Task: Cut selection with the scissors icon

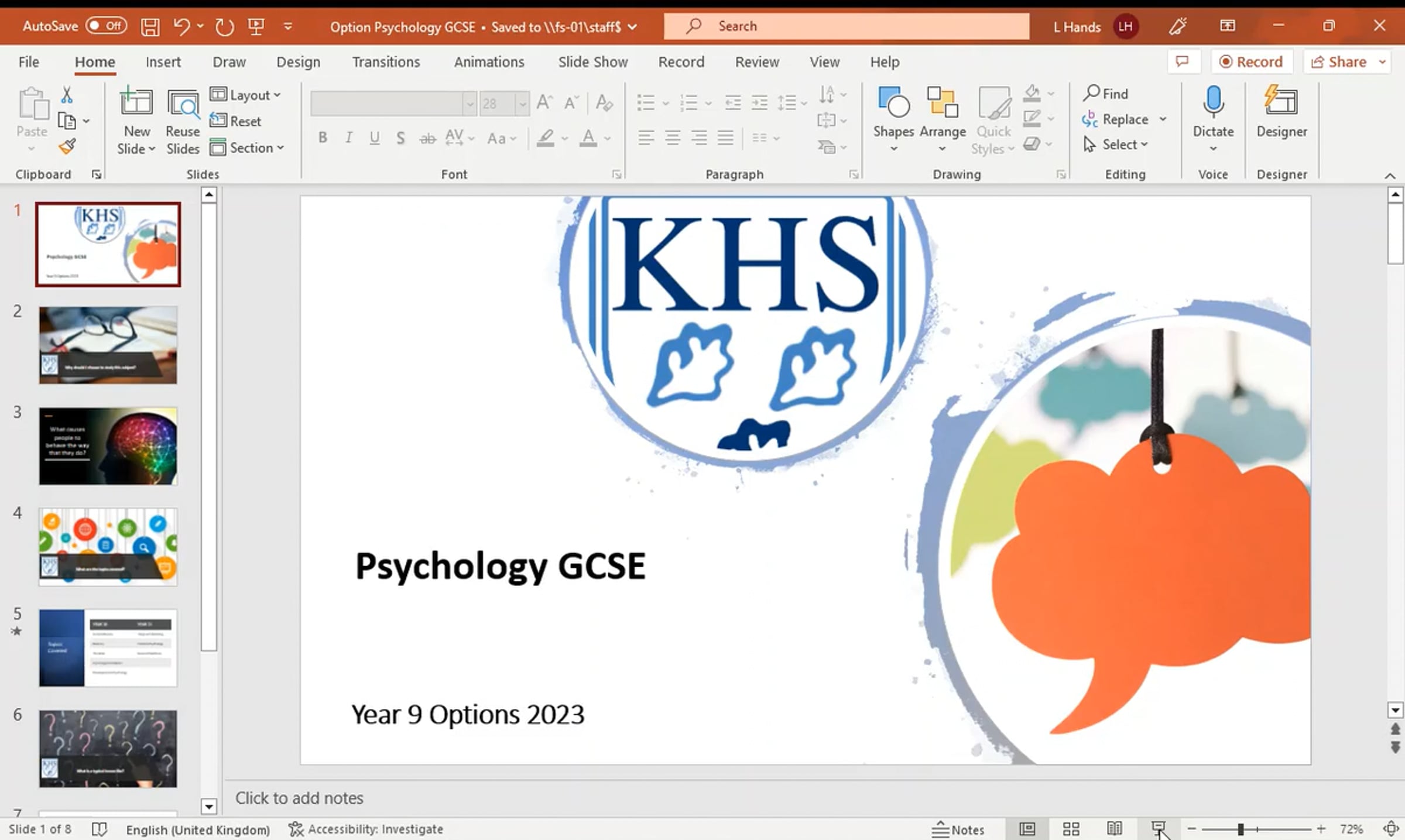Action: tap(67, 95)
